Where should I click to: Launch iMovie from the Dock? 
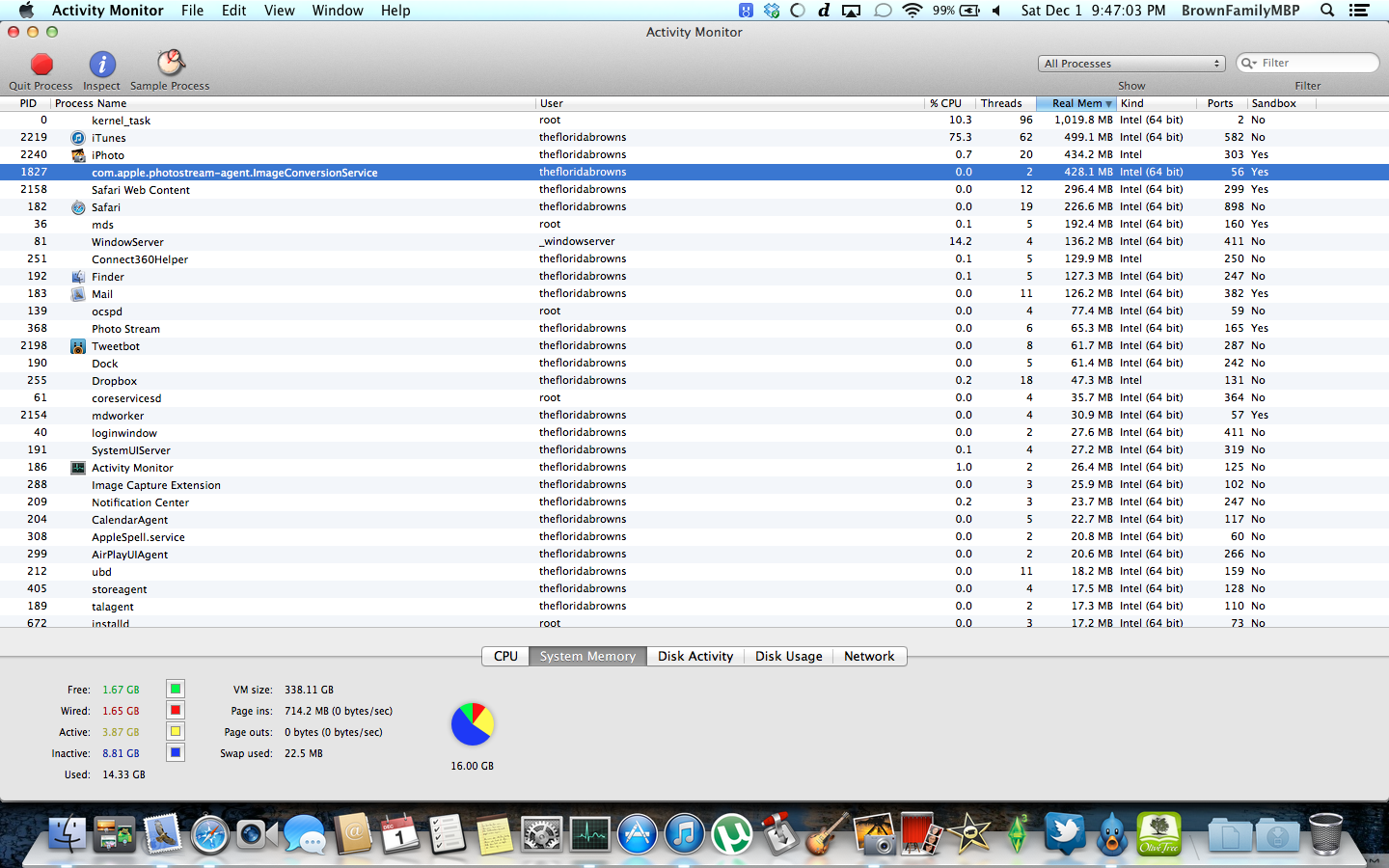click(x=969, y=834)
